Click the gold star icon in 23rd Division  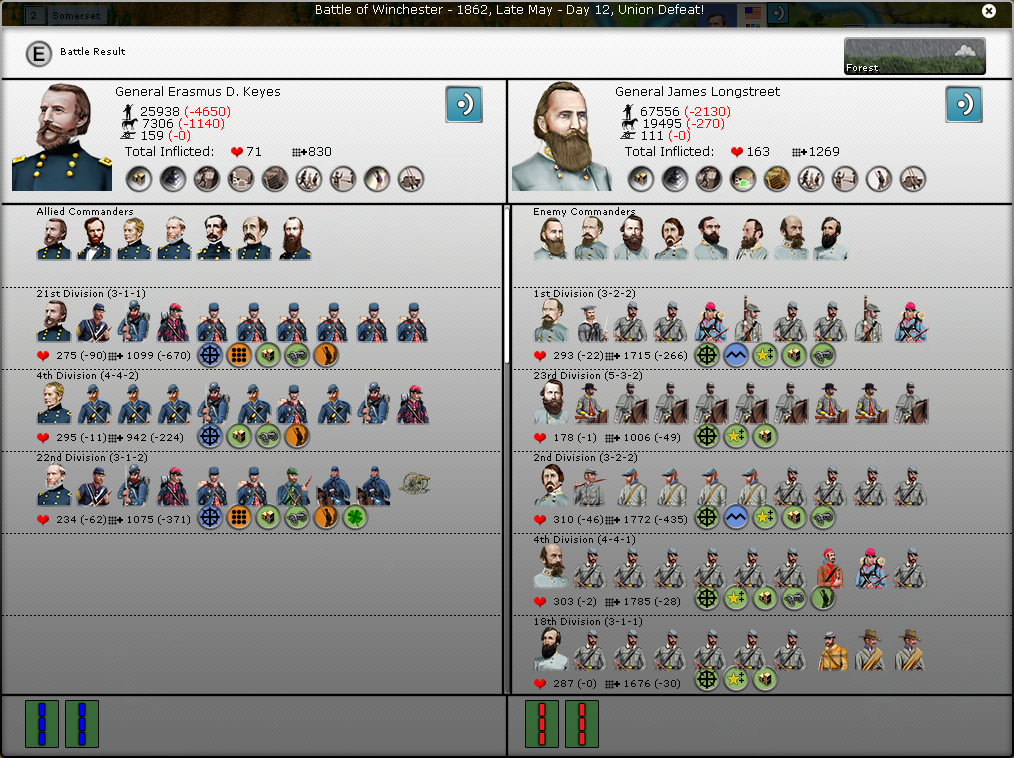pos(736,437)
